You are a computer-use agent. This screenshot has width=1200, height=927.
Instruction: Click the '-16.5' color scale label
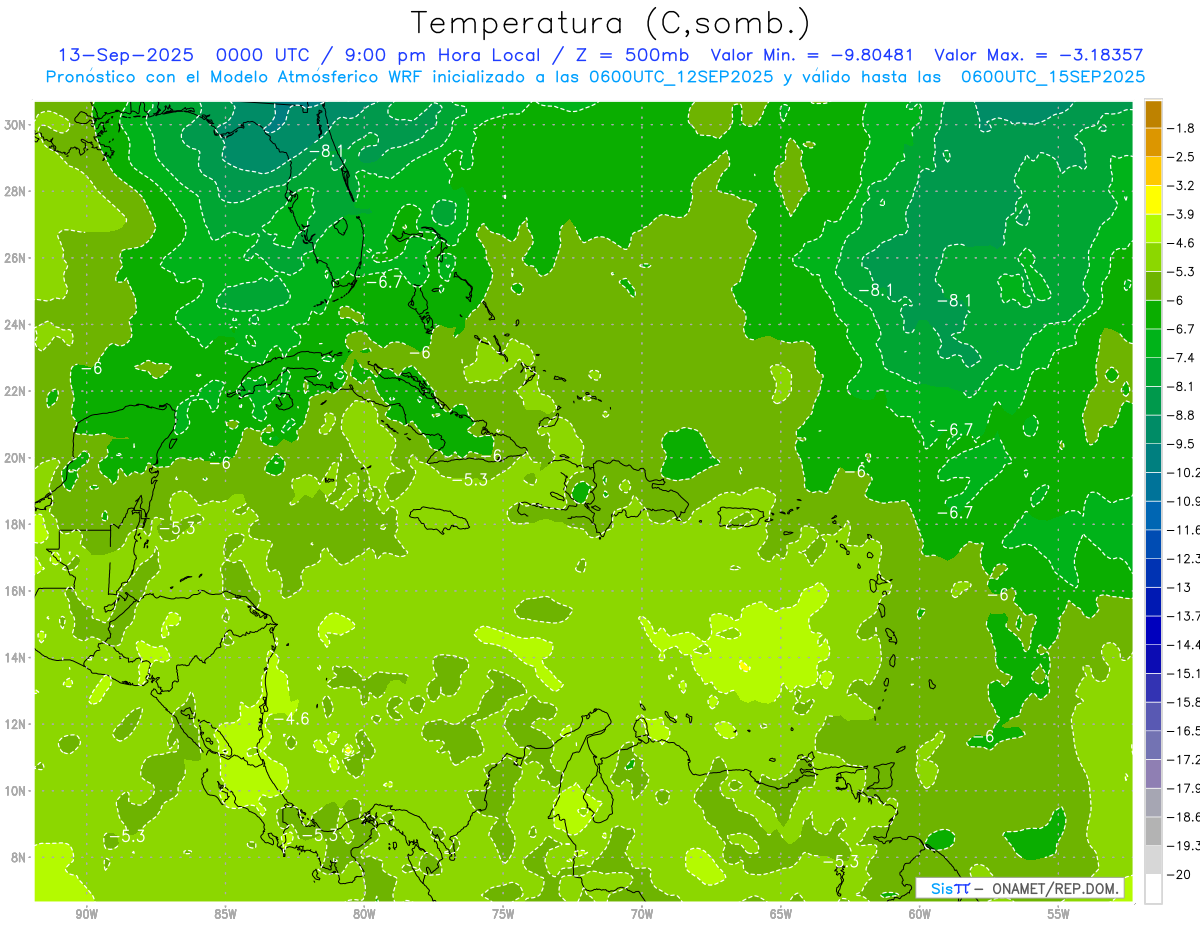pos(1184,731)
